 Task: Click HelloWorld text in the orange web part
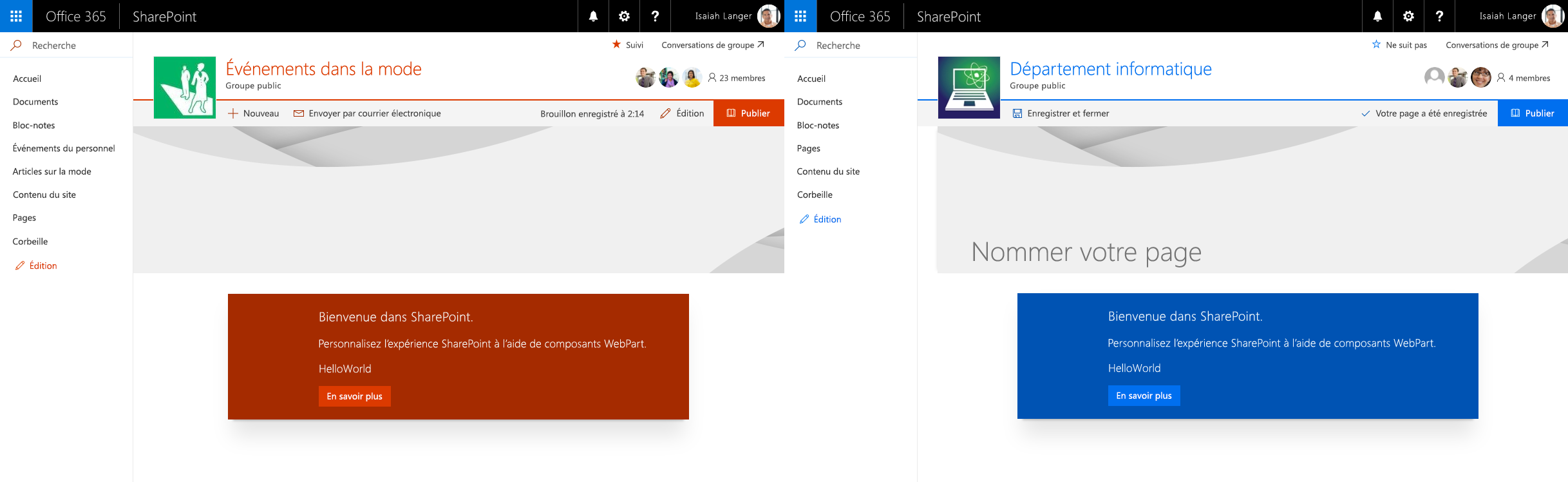[345, 369]
